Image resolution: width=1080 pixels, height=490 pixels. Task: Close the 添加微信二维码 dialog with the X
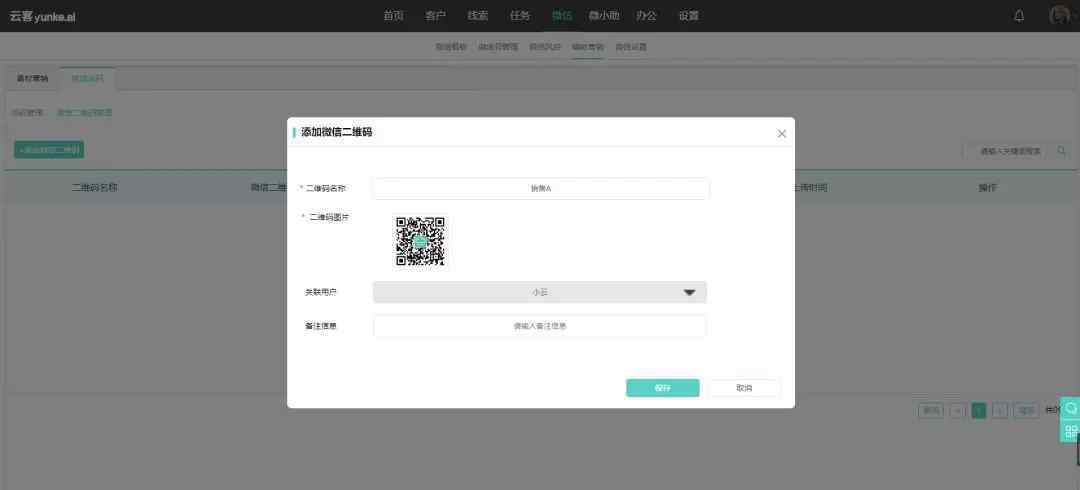coord(782,133)
